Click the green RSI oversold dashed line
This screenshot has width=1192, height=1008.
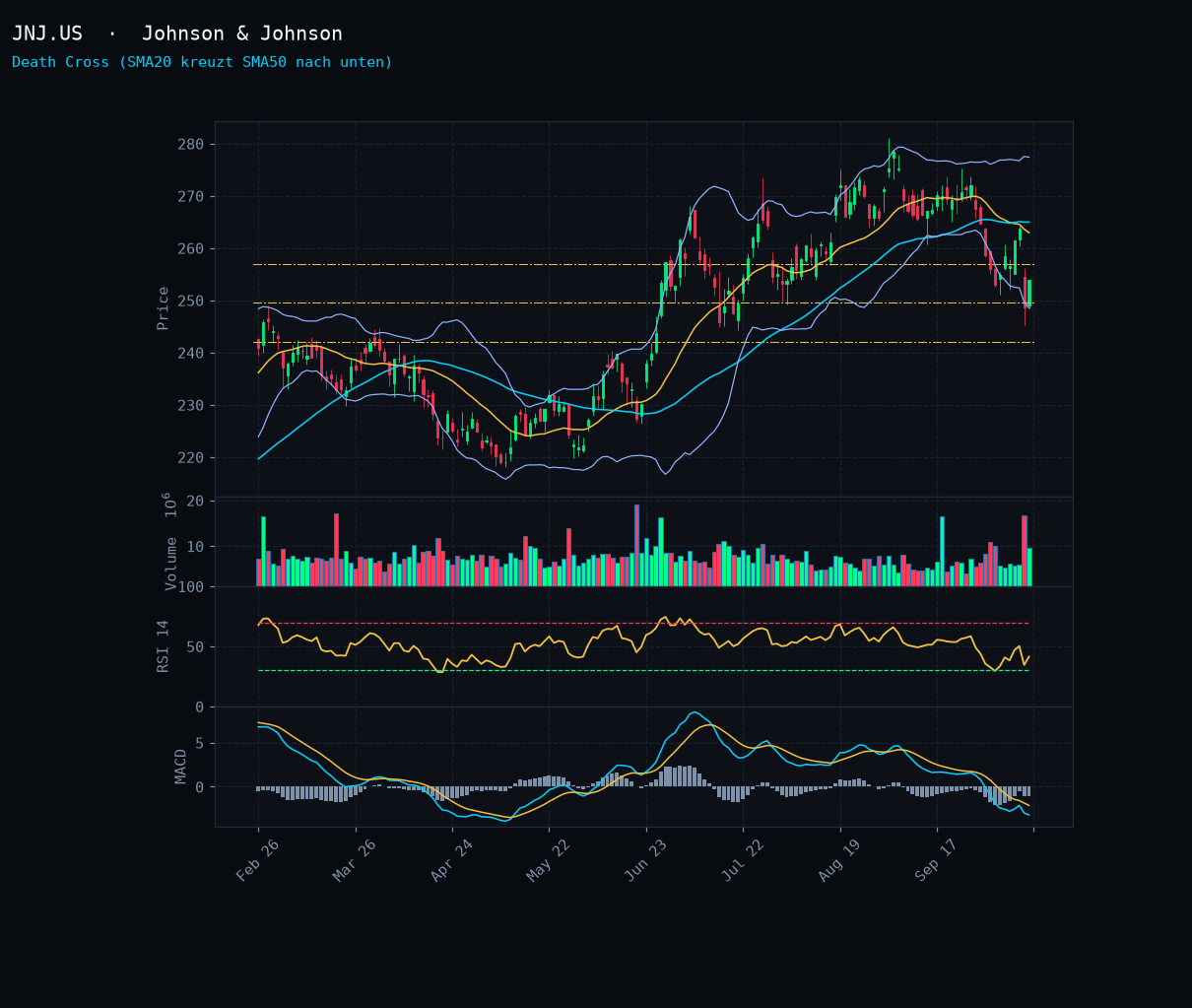tap(643, 671)
